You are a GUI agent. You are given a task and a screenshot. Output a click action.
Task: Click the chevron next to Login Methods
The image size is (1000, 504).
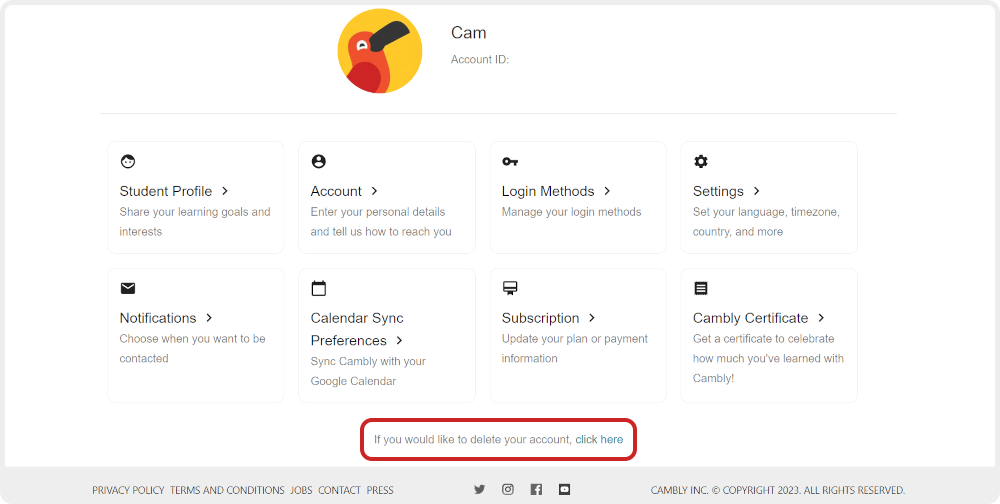point(607,191)
